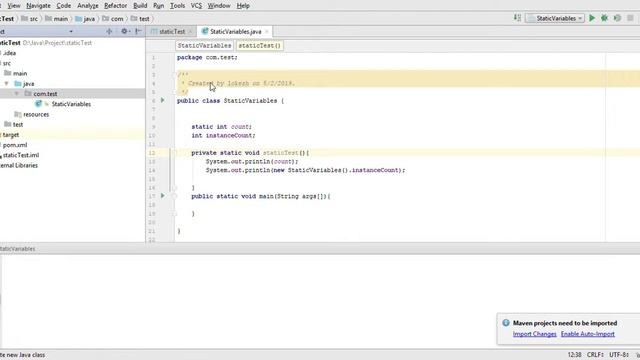Click the com breadcrumb in the navigation bar
This screenshot has height=360, width=640.
tap(113, 19)
